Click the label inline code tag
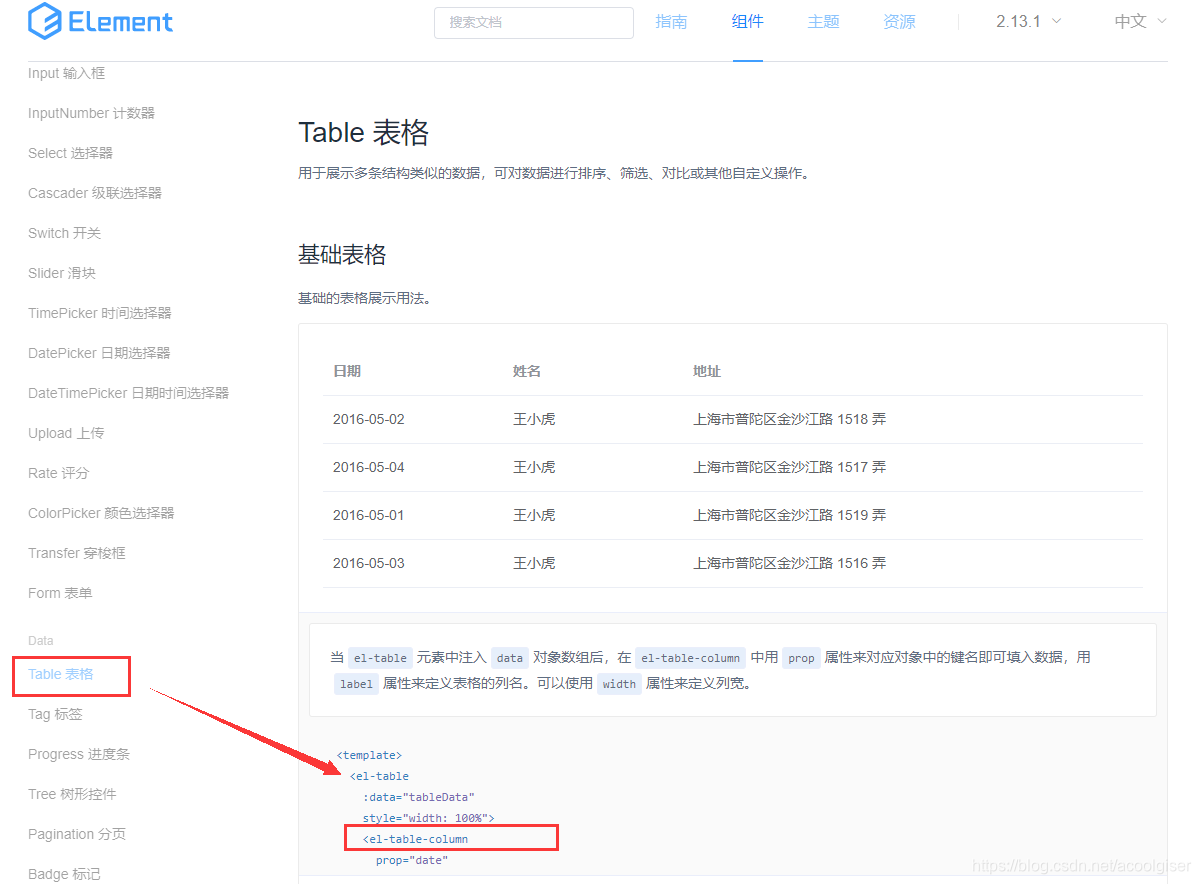1201x884 pixels. 356,684
